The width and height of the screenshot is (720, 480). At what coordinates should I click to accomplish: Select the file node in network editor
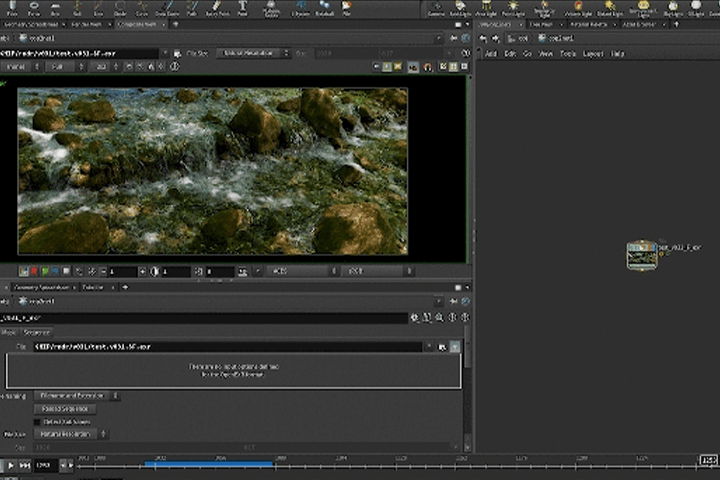click(x=641, y=255)
